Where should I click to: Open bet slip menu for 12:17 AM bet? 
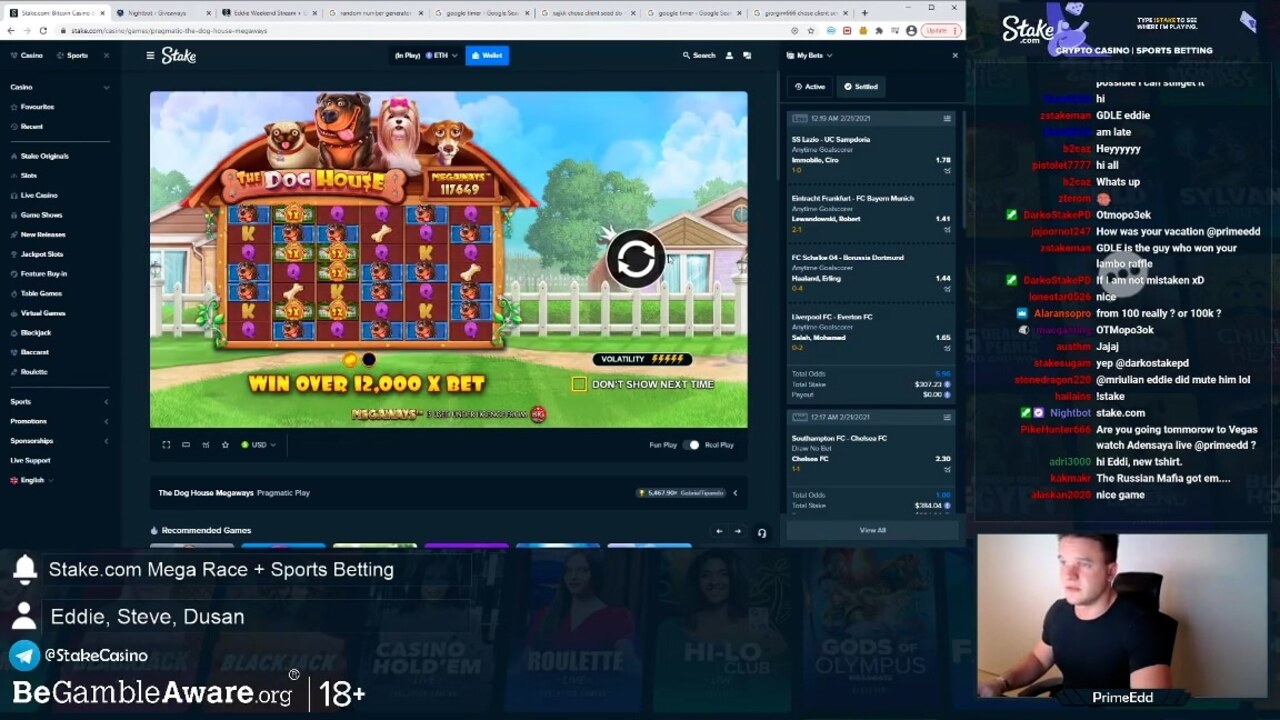(947, 418)
